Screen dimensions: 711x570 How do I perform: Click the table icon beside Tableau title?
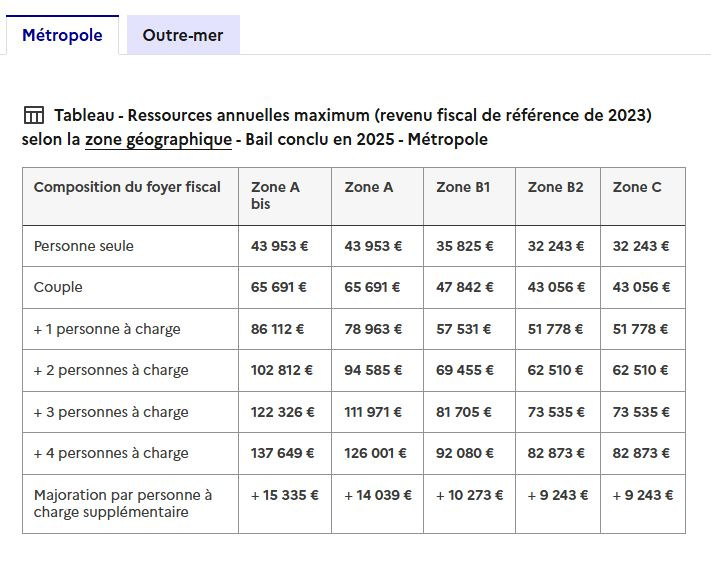click(33, 115)
